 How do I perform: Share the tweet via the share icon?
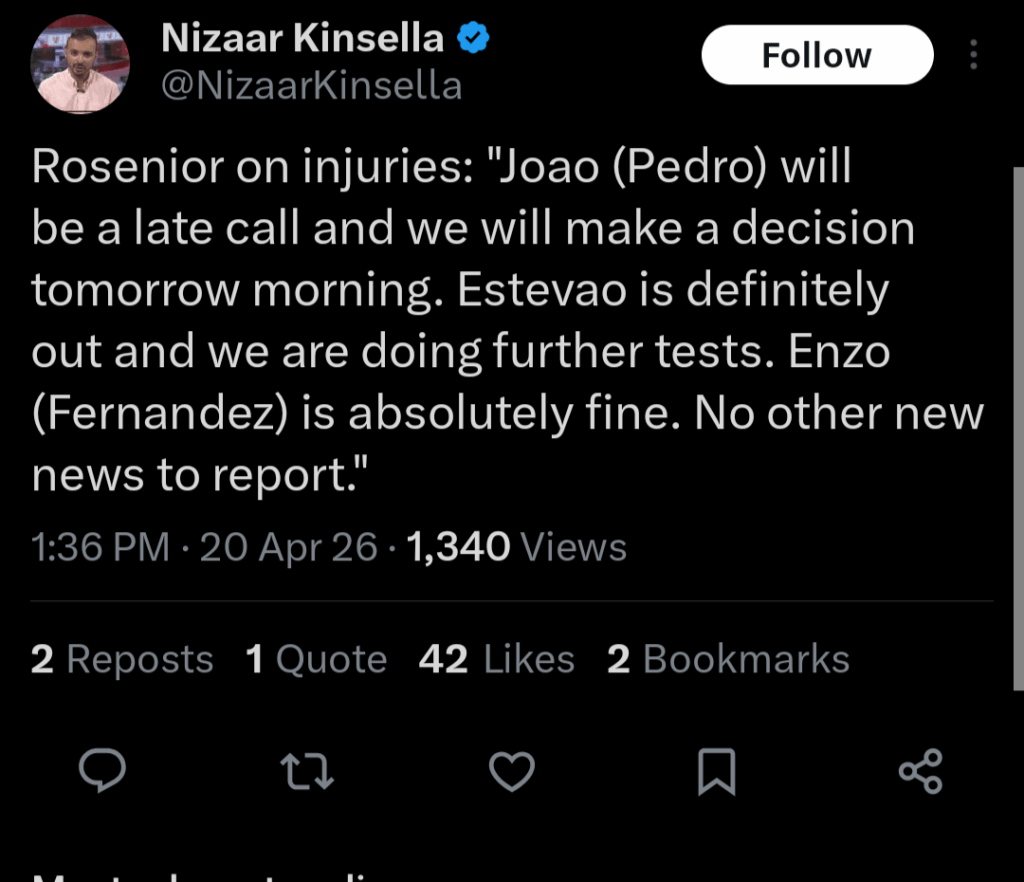tap(921, 770)
